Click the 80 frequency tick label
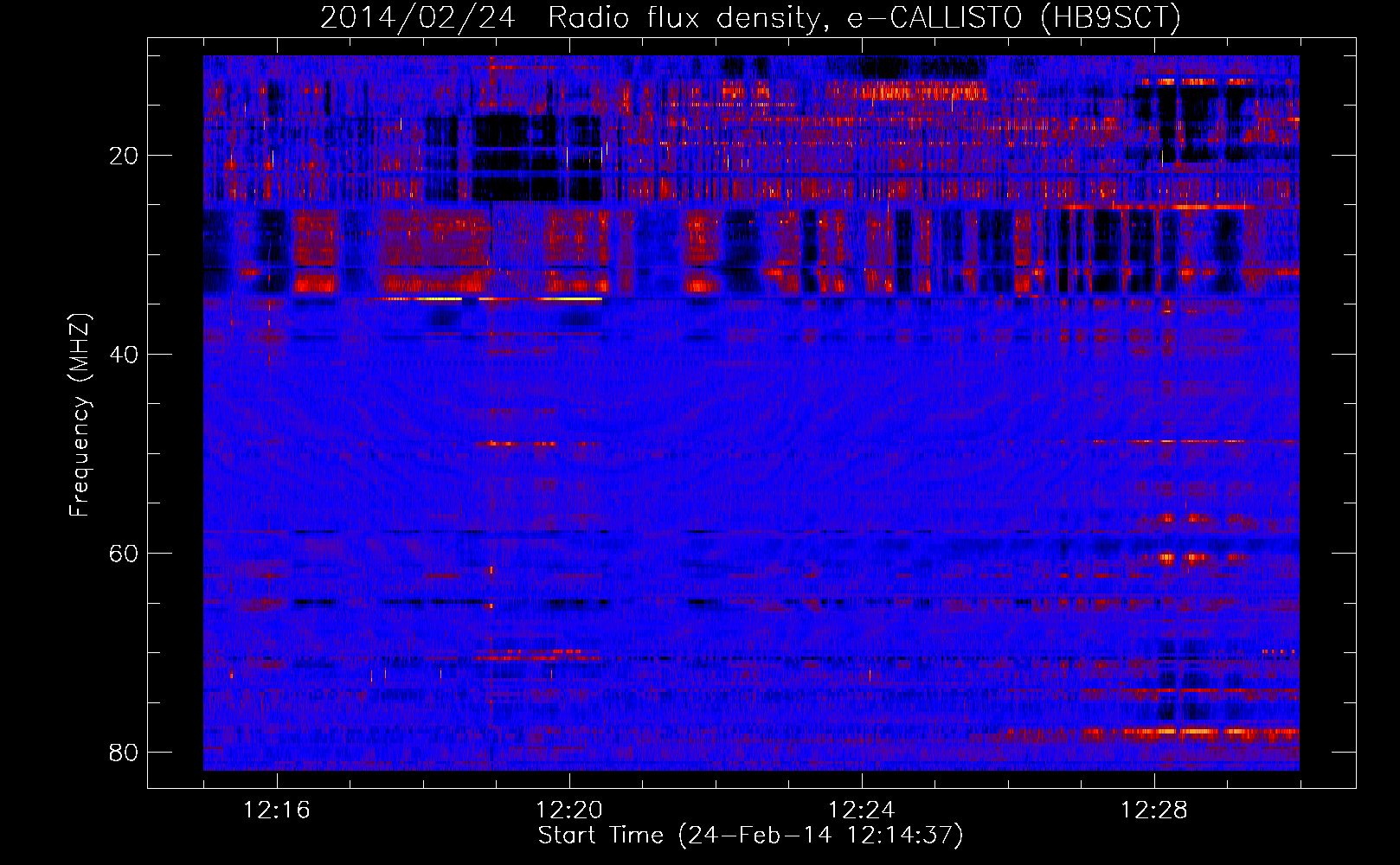 pos(125,753)
